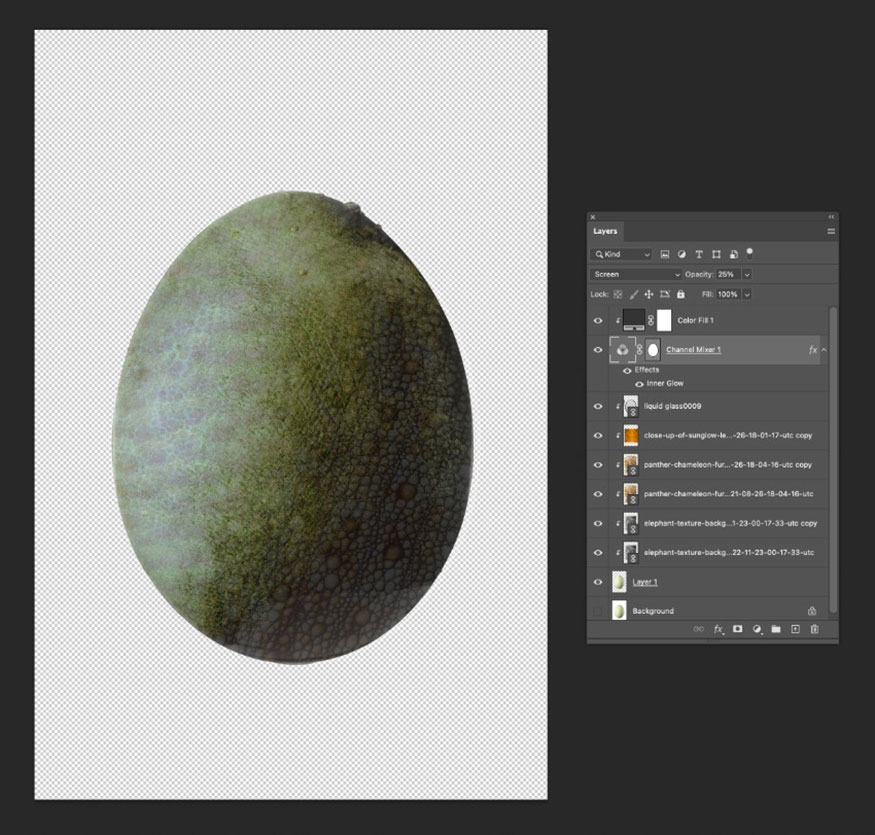Filter layers by shape layer icon
875x835 pixels.
(716, 255)
